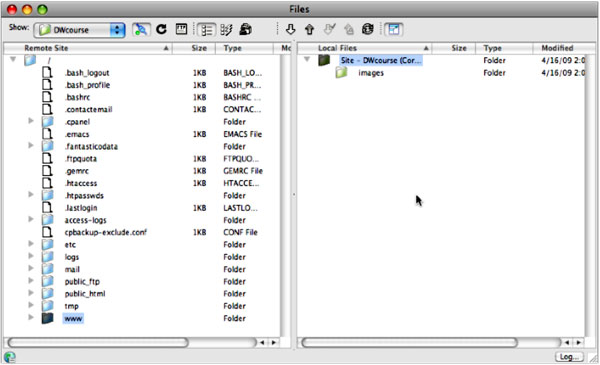Select the .bash_profile file
The width and height of the screenshot is (600, 365).
[87, 85]
